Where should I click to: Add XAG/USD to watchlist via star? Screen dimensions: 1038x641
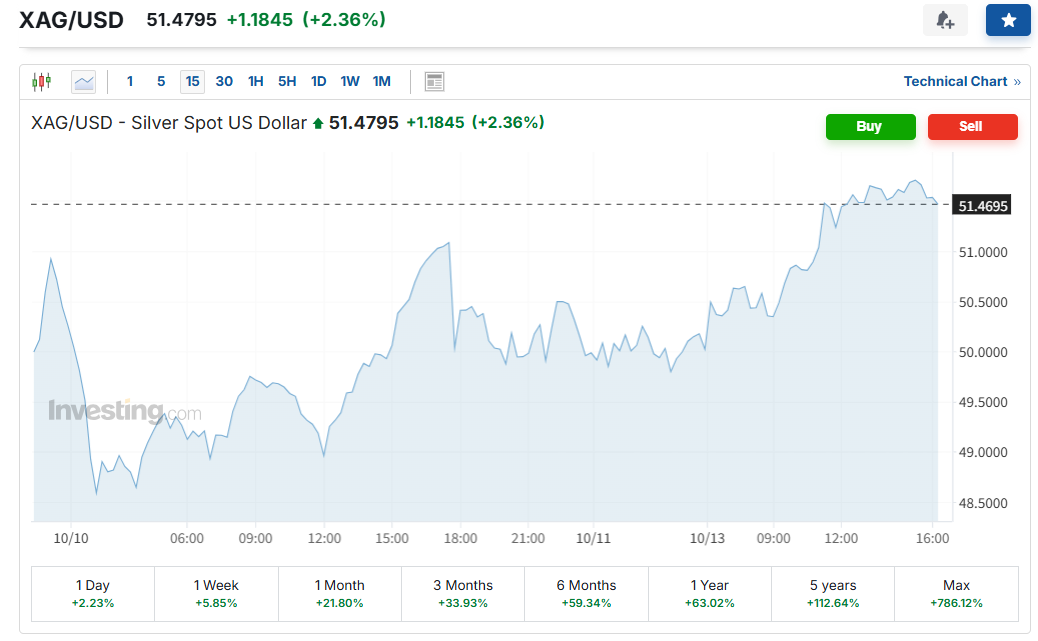point(1008,20)
